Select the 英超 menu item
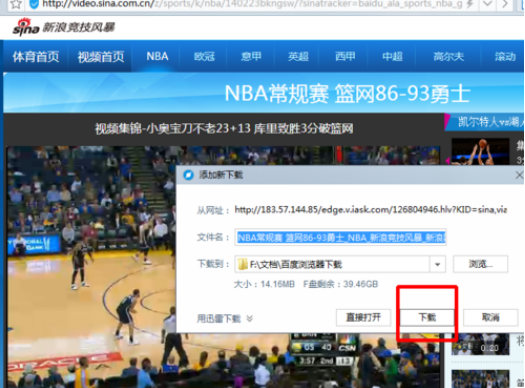Viewport: 525px width, 388px height. tap(298, 56)
